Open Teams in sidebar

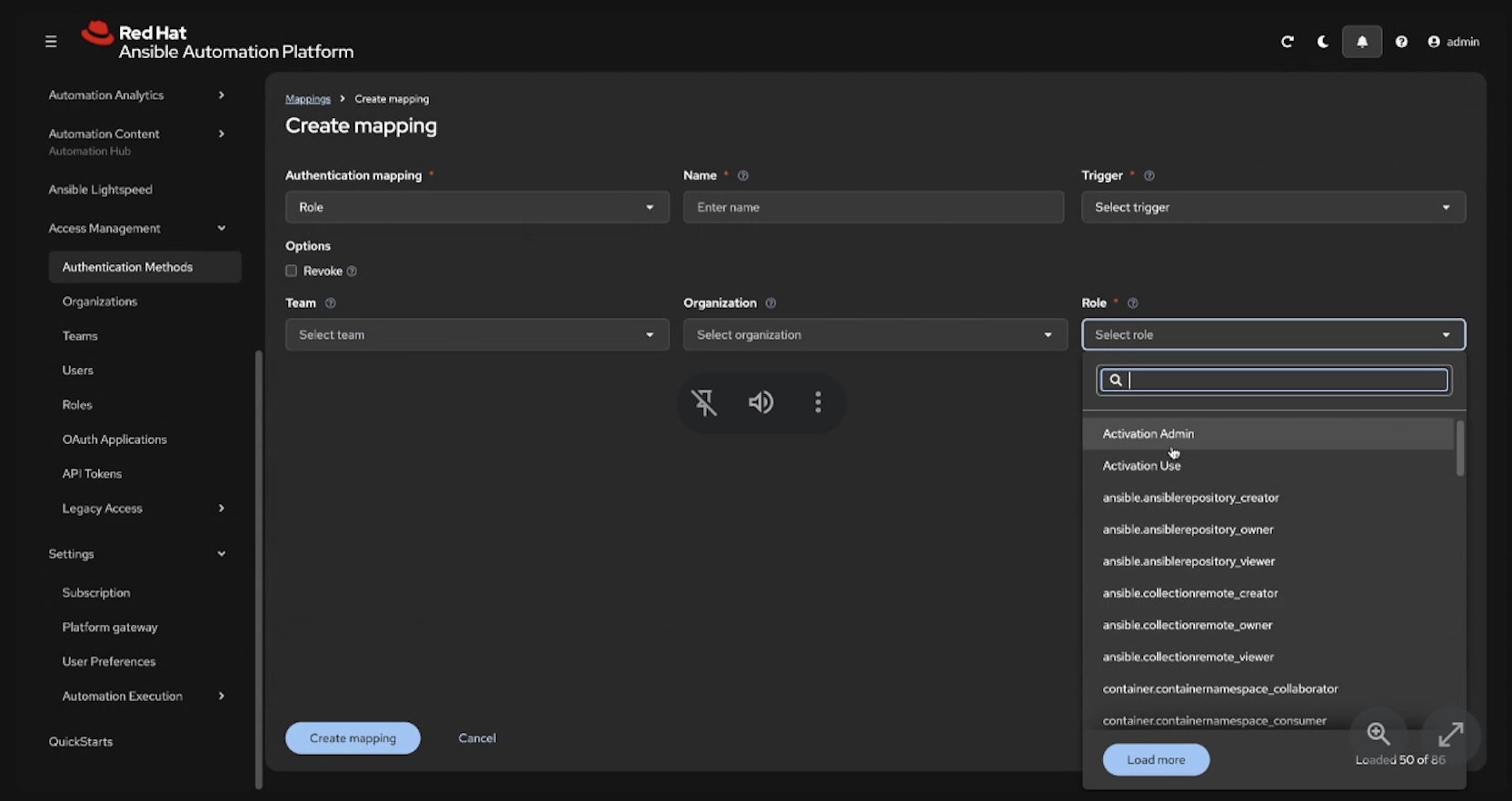tap(80, 336)
